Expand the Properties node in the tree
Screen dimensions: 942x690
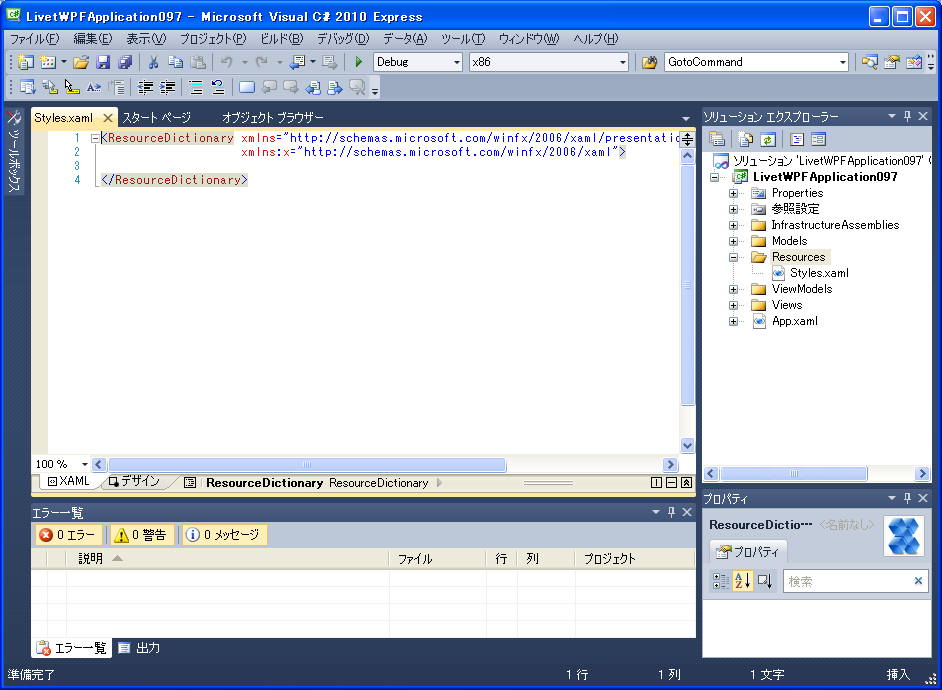[733, 193]
